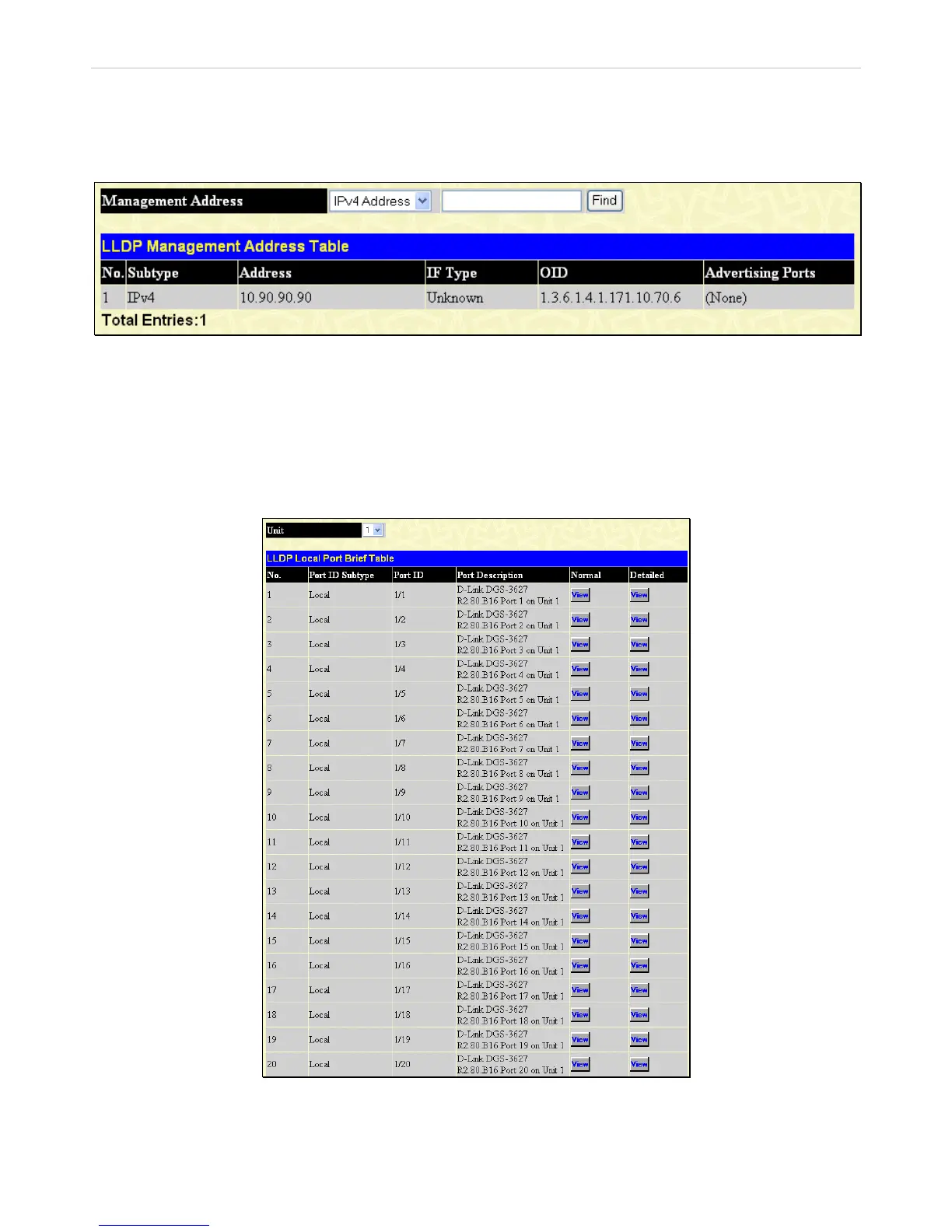Screen dimensions: 952x1232
Task: Click Normal View button for port 1/11
Action: pyautogui.click(x=580, y=842)
